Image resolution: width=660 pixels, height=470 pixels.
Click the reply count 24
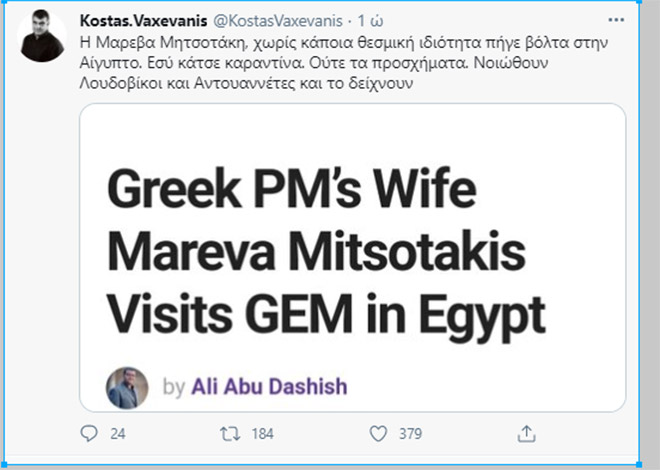click(x=117, y=434)
